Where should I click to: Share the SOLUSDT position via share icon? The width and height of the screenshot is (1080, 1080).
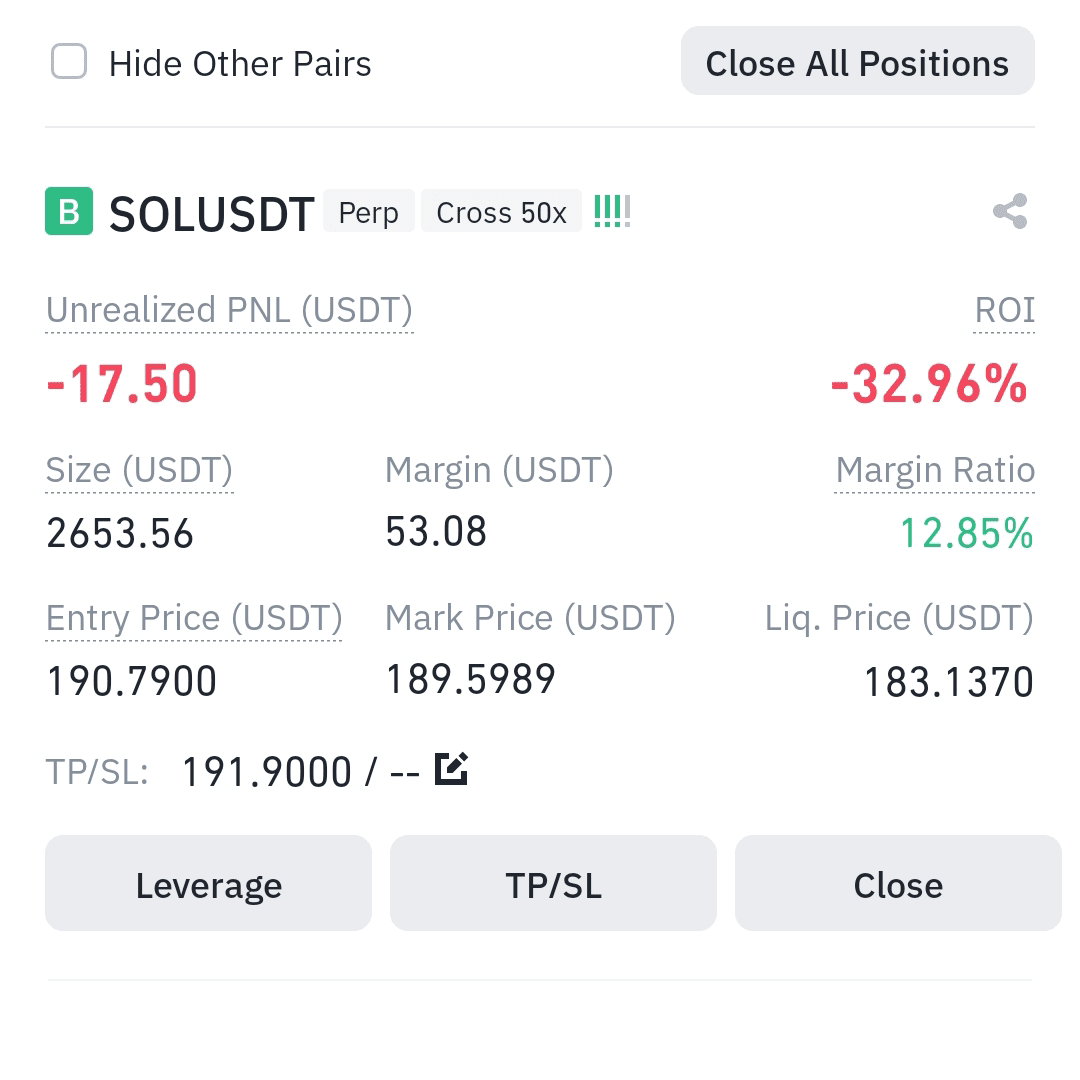pos(1010,211)
